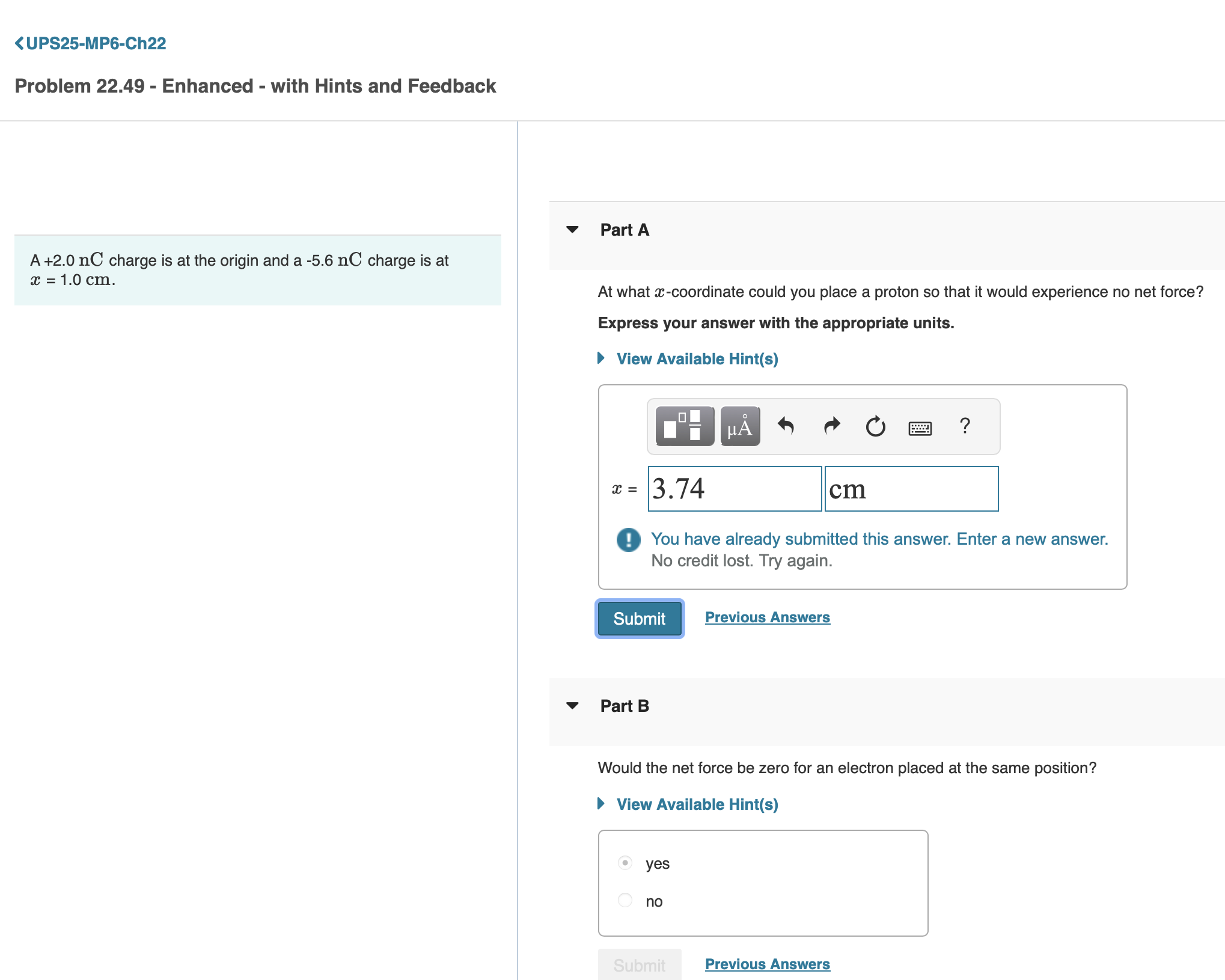Expand View Available Hint(s) for Part B
The image size is (1225, 980).
click(x=697, y=804)
